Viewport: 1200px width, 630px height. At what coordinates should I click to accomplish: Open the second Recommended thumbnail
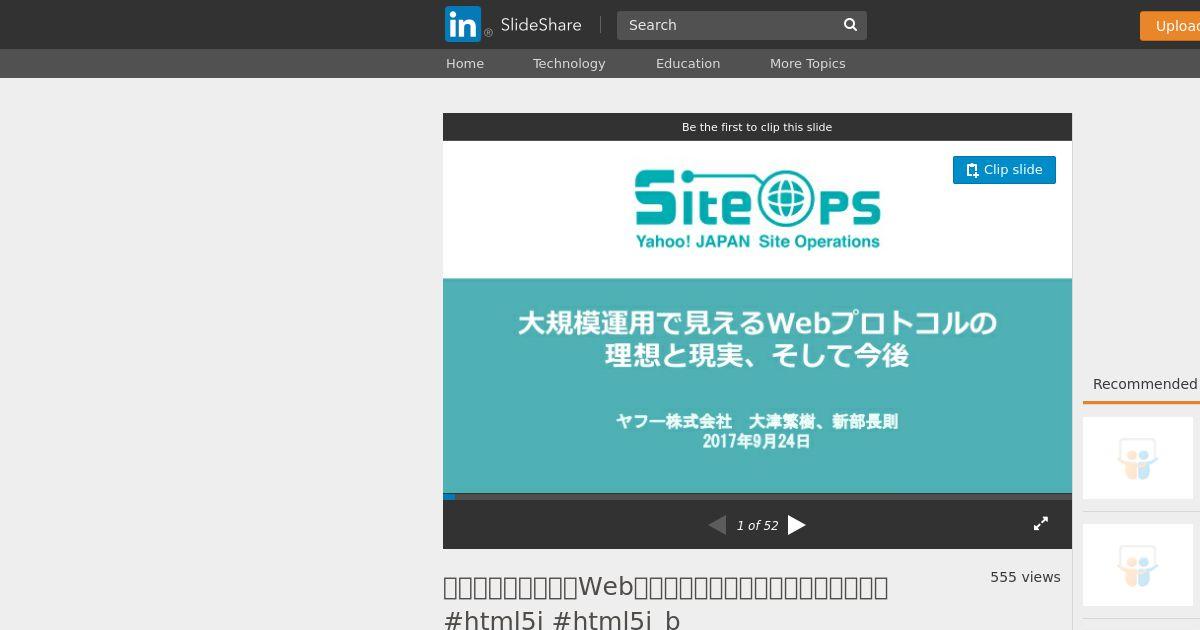(x=1138, y=565)
